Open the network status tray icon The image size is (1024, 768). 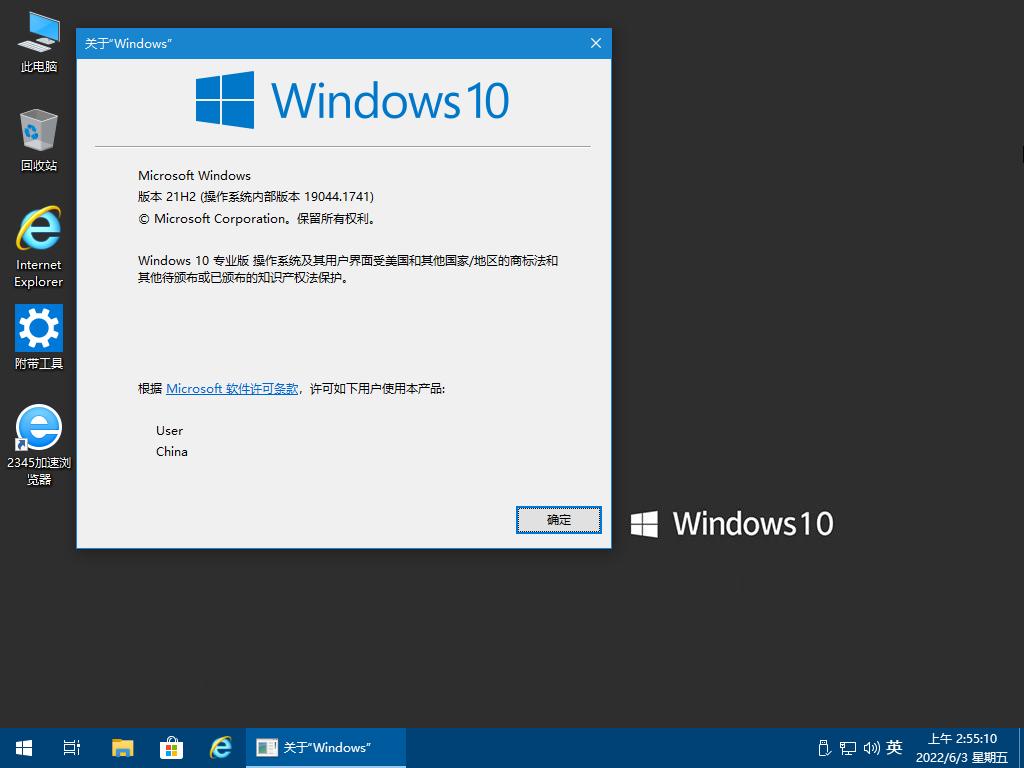point(848,748)
